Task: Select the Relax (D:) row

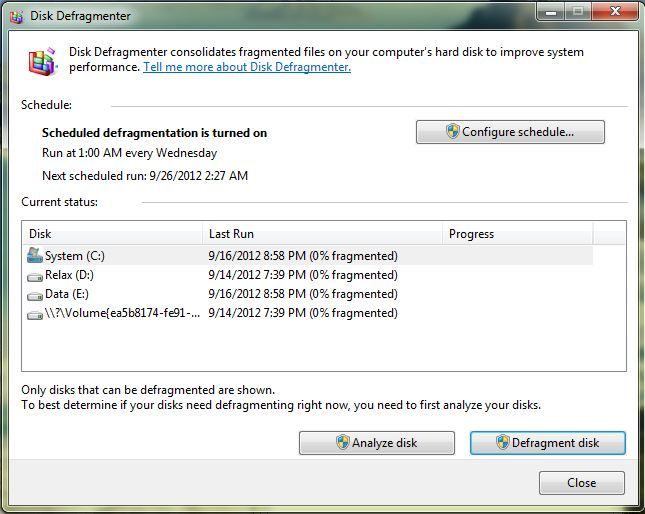Action: point(308,275)
